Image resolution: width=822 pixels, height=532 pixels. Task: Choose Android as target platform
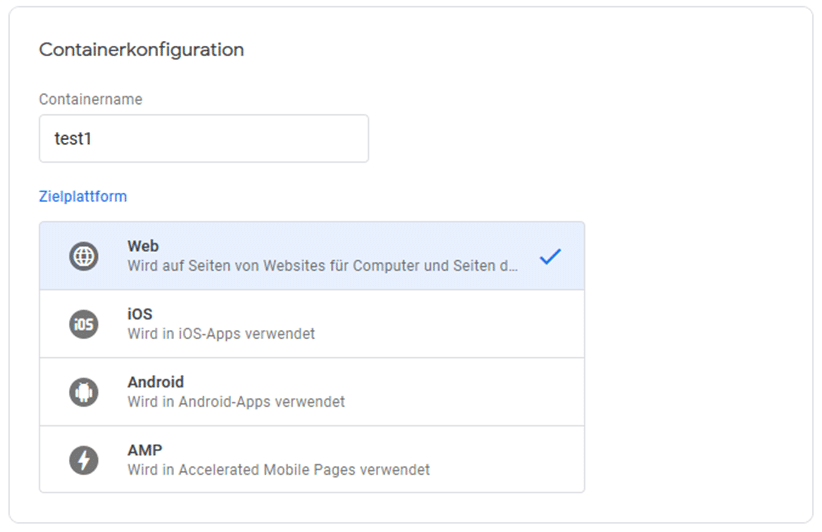(312, 392)
